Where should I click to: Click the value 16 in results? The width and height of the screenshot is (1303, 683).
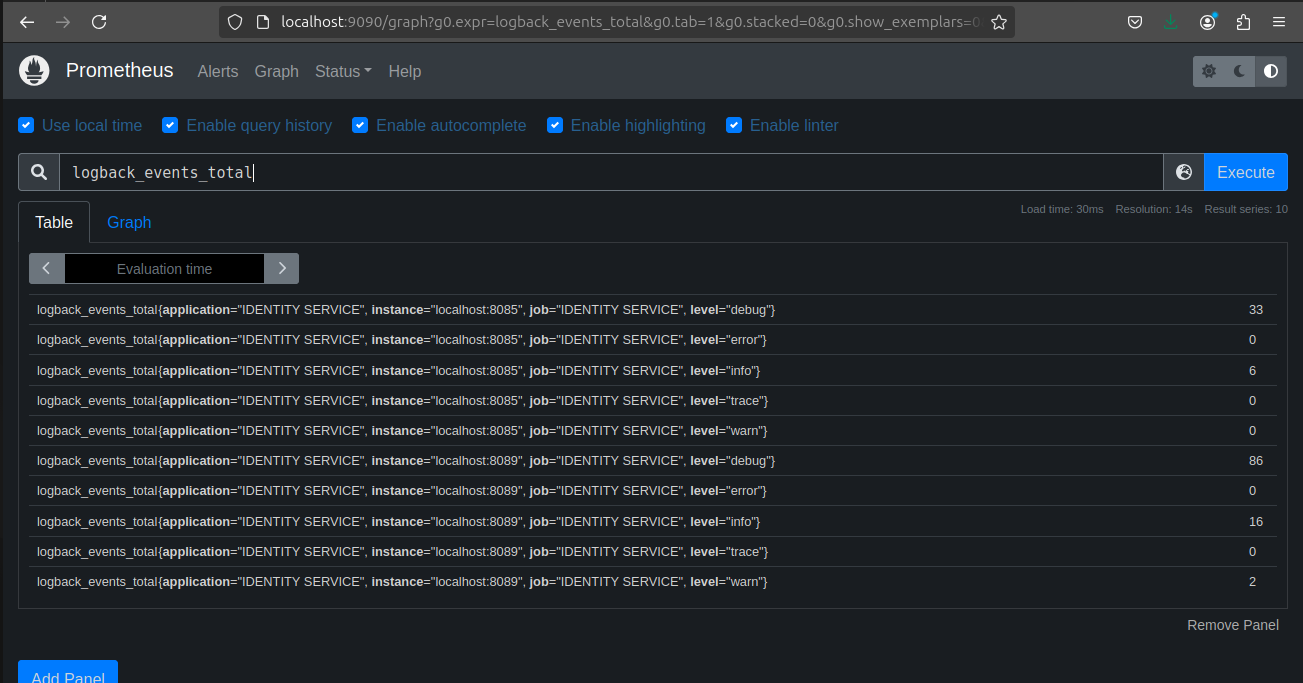[x=1256, y=522]
